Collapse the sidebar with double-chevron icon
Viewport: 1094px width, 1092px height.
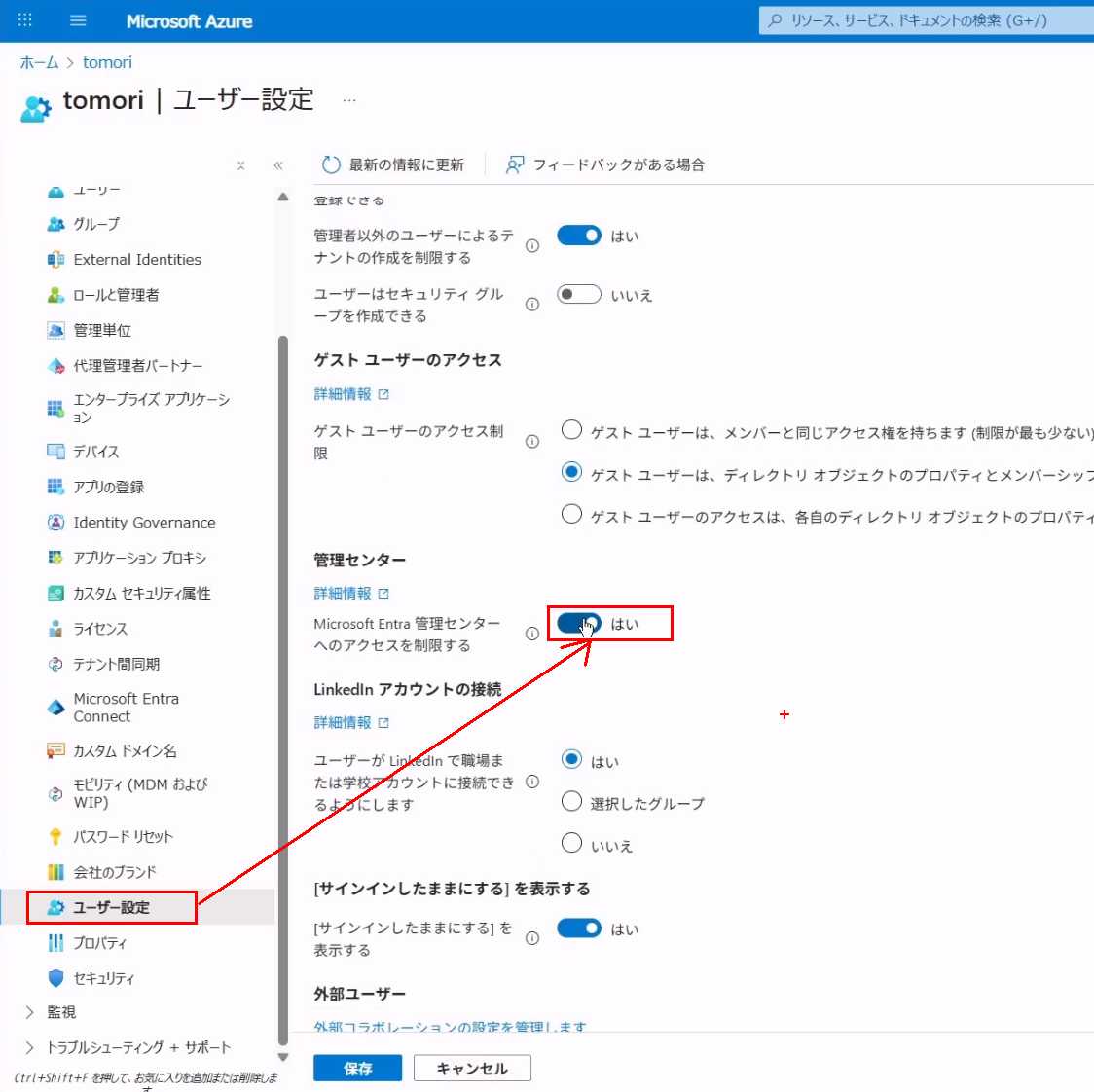(x=278, y=165)
